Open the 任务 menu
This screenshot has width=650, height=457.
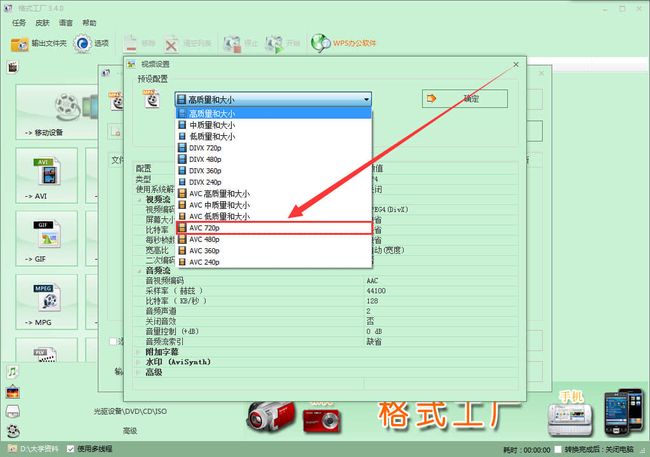19,23
